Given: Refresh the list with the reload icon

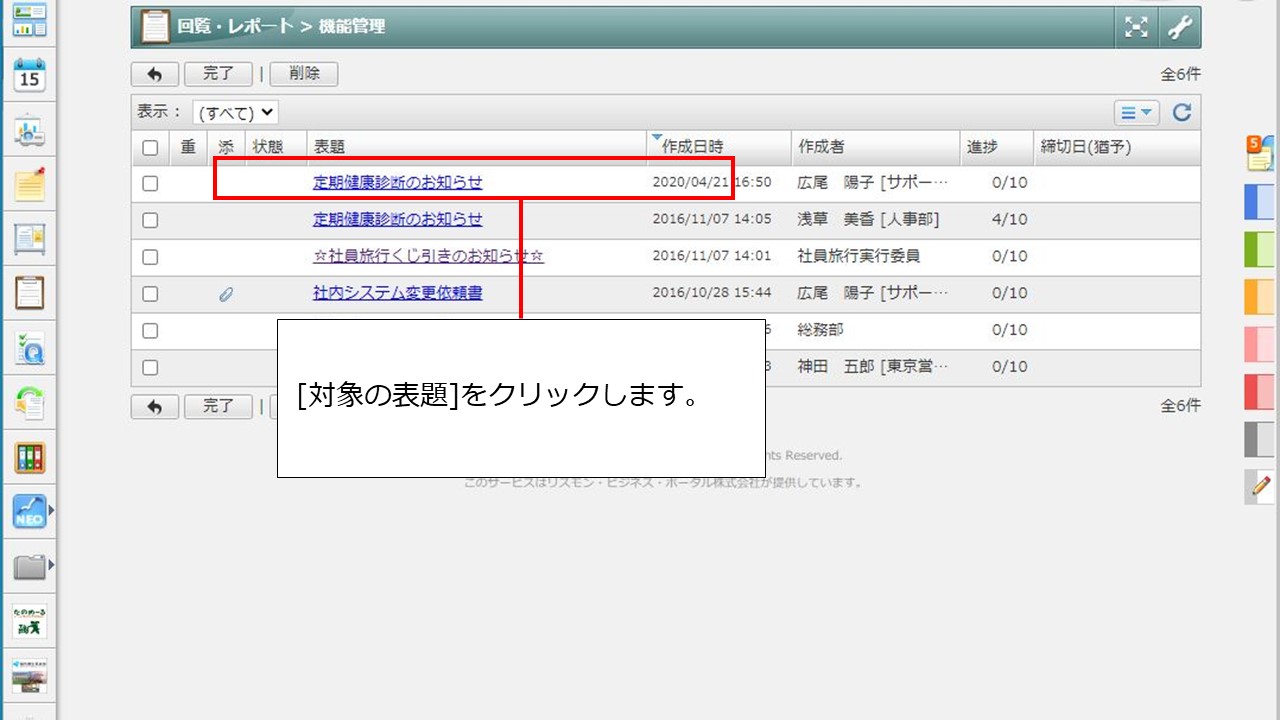Looking at the screenshot, I should click(1182, 113).
